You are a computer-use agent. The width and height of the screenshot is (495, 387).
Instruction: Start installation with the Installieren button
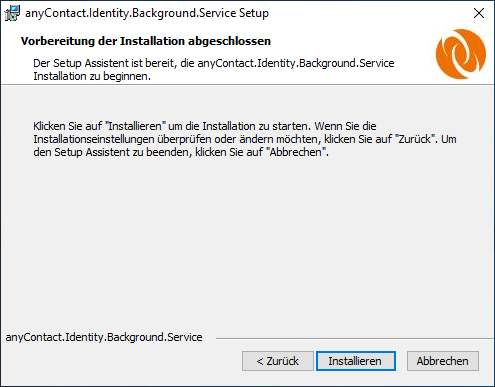click(356, 361)
